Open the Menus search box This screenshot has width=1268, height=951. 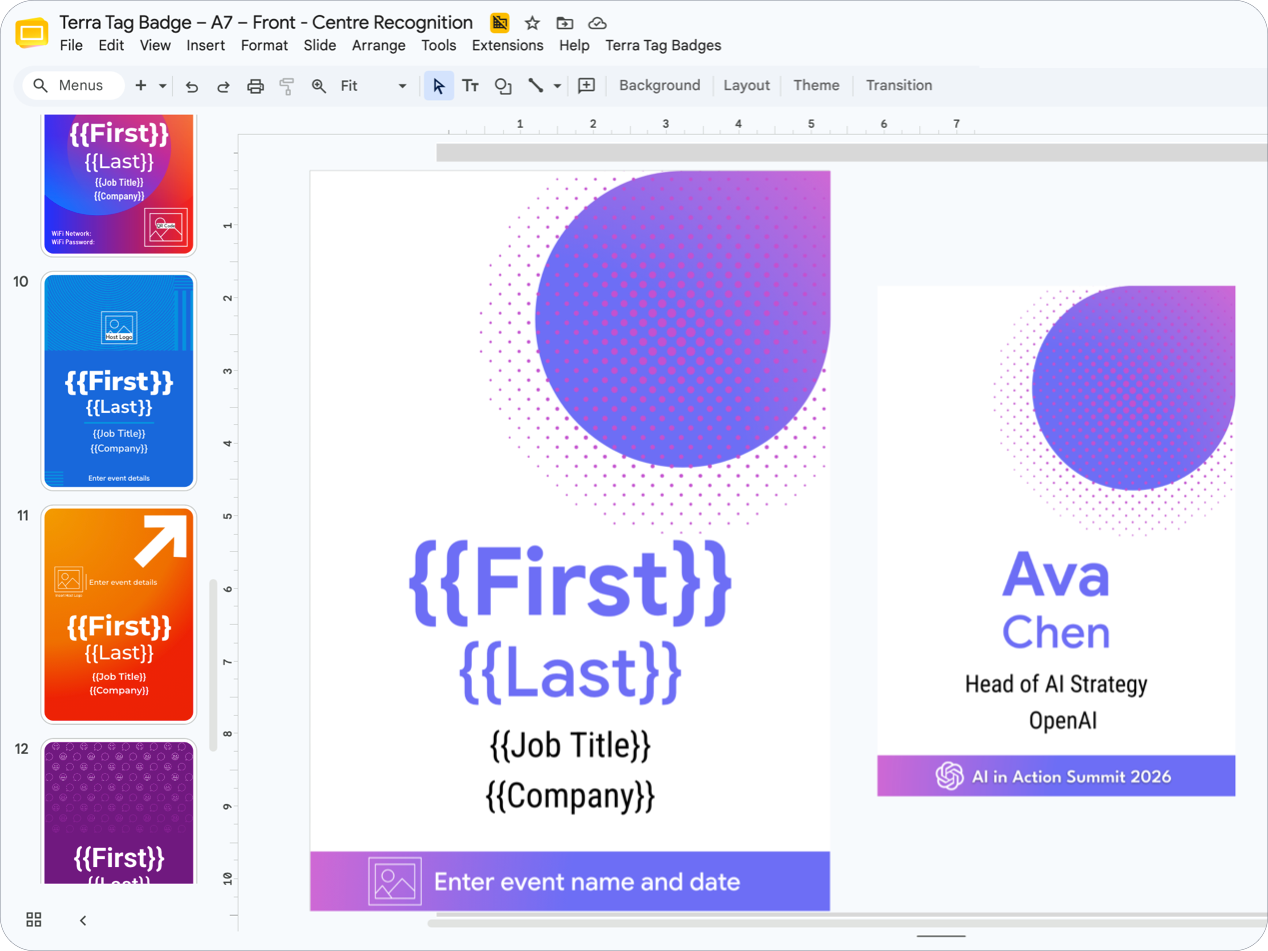pos(73,86)
